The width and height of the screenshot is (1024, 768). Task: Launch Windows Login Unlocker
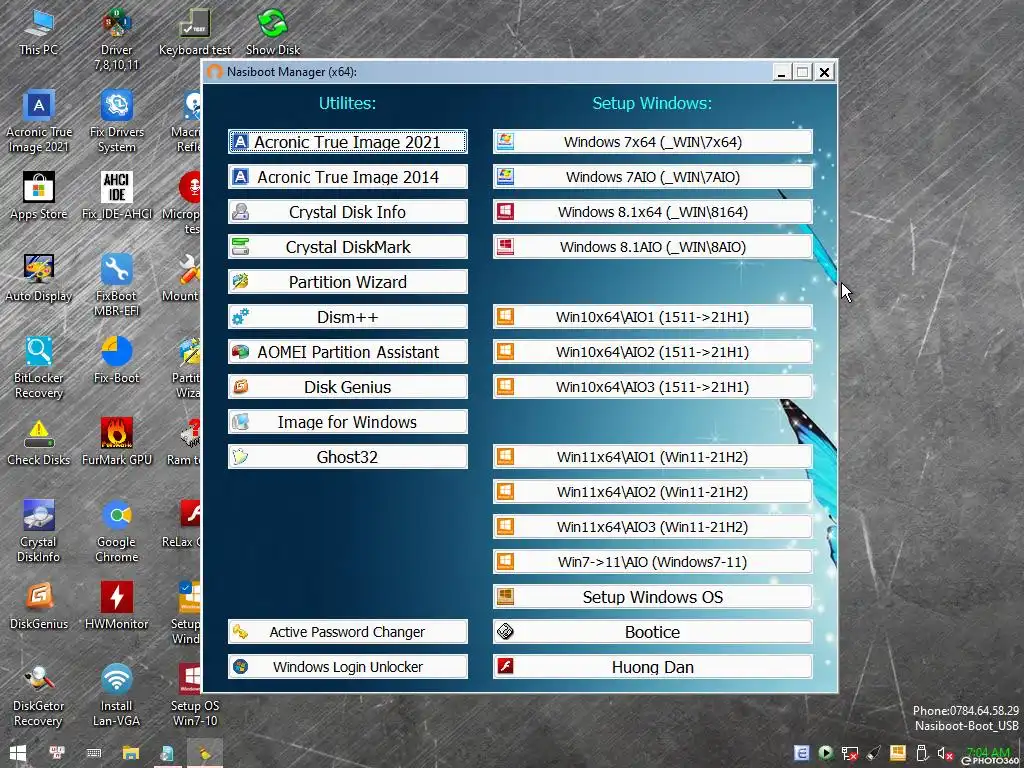click(347, 667)
